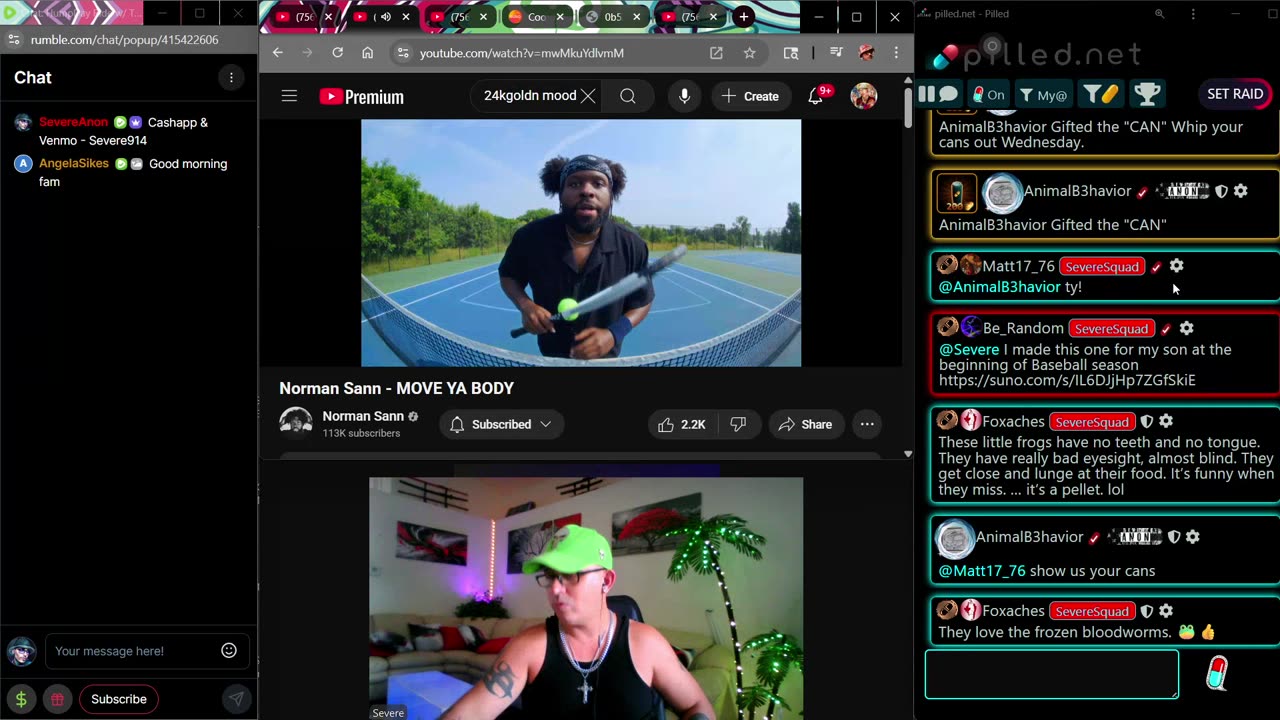
Task: Reload the YouTube page in the browser
Action: (x=337, y=53)
